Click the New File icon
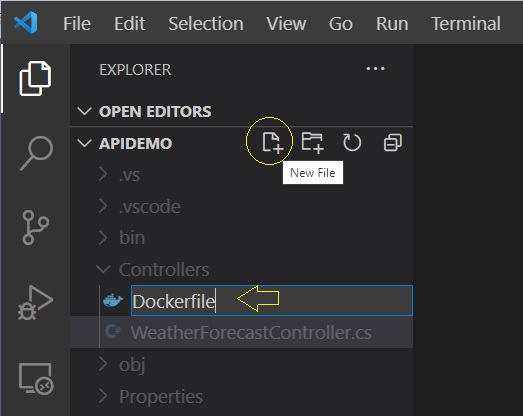 tap(272, 143)
